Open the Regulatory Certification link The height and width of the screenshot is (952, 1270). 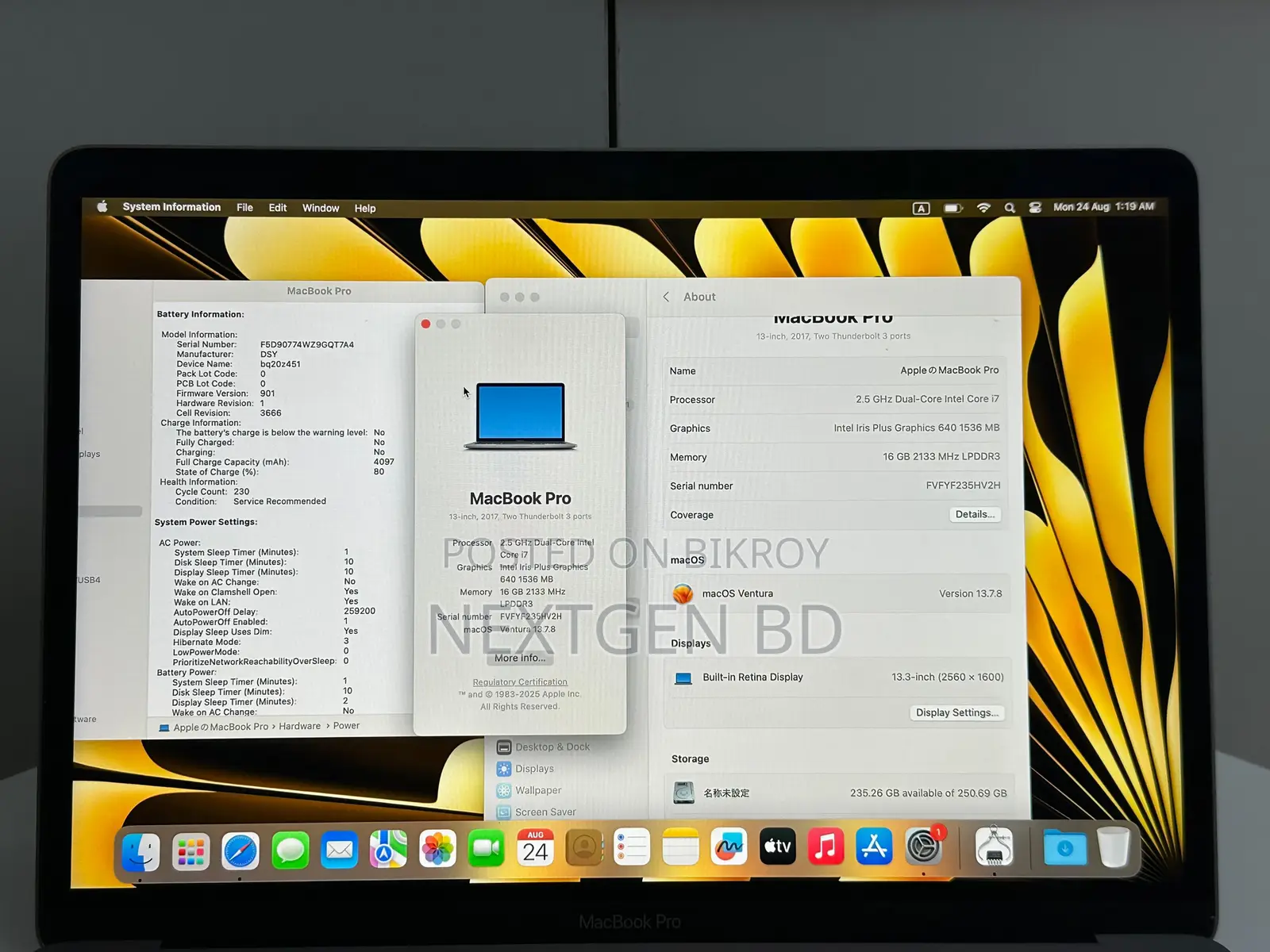520,682
